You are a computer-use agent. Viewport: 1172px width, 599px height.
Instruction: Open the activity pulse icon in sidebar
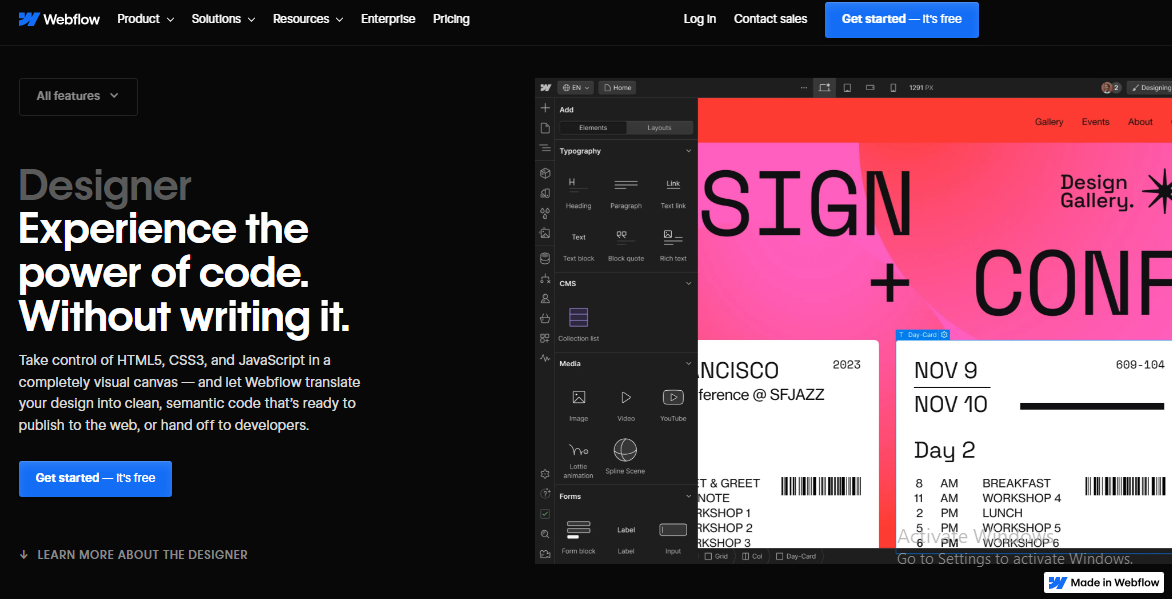(x=545, y=358)
